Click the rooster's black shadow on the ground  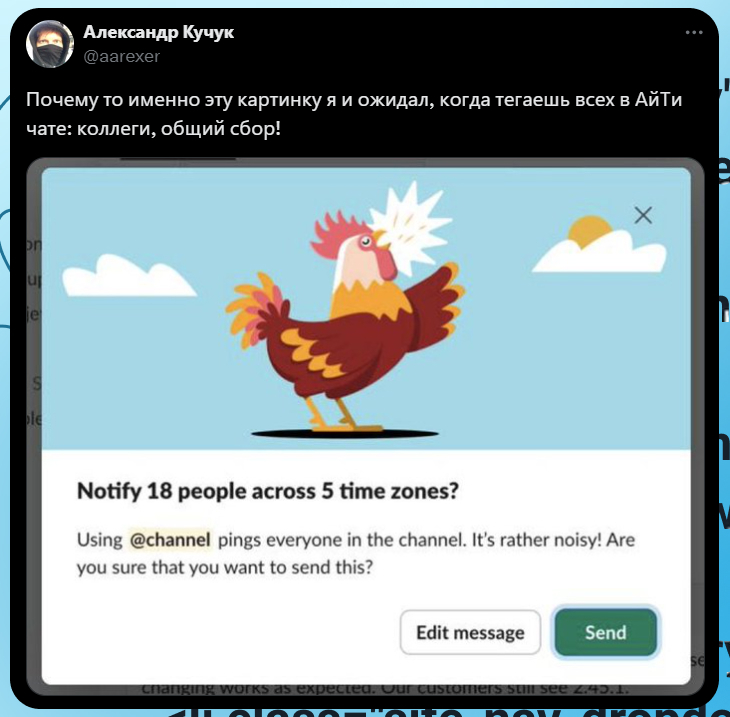(345, 434)
